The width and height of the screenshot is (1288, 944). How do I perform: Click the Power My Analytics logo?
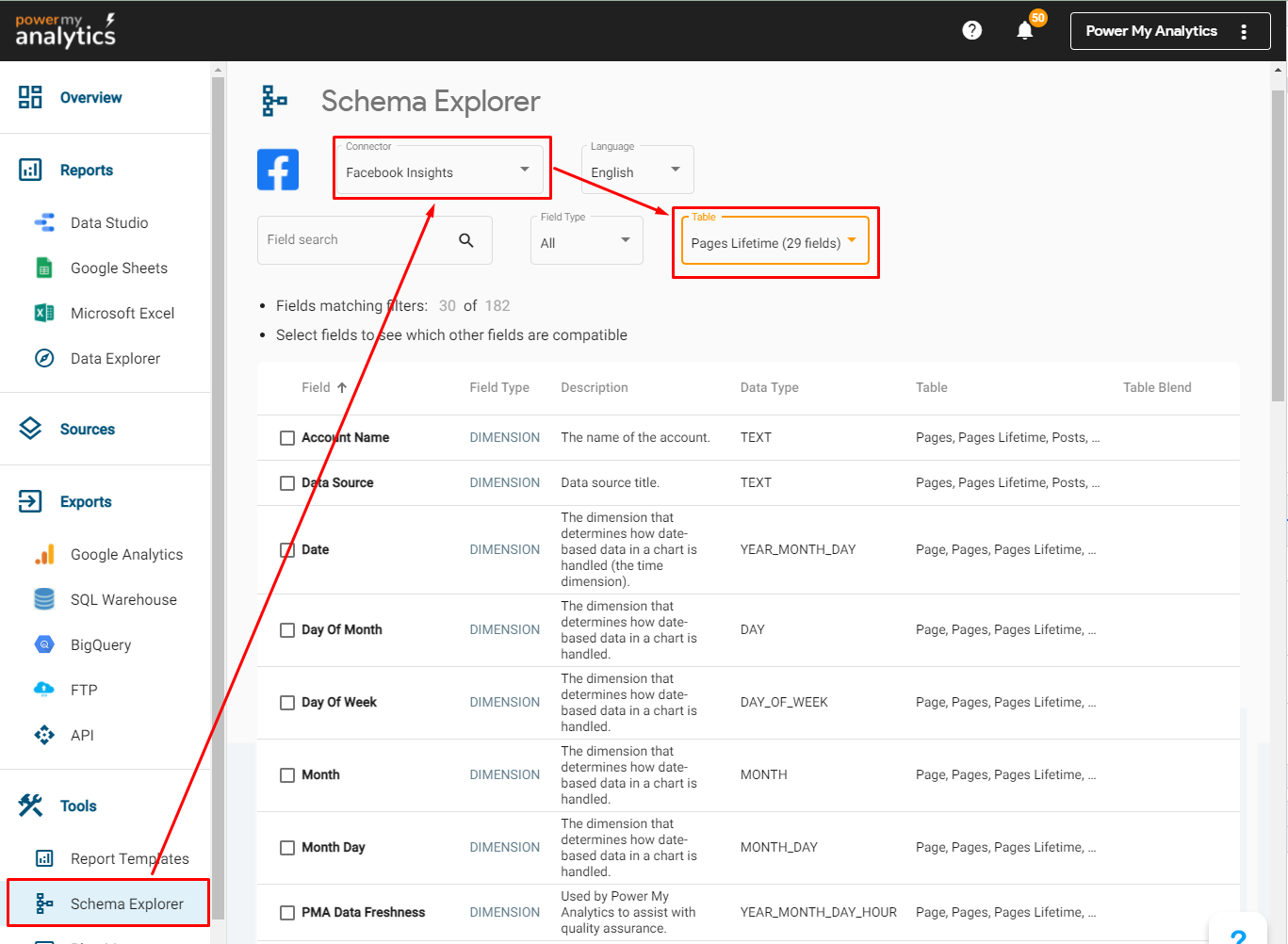(x=65, y=31)
